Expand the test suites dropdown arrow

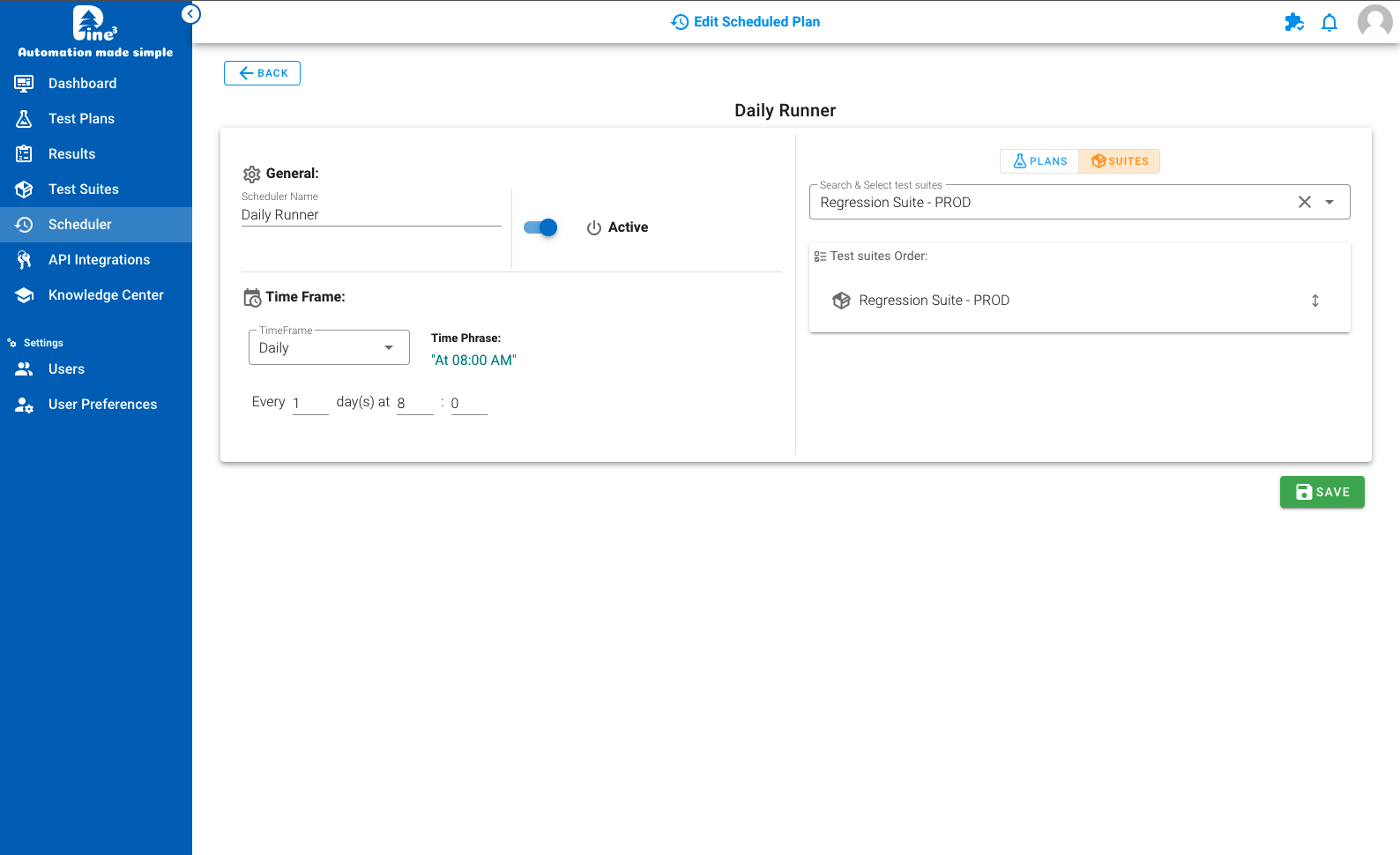pos(1329,202)
